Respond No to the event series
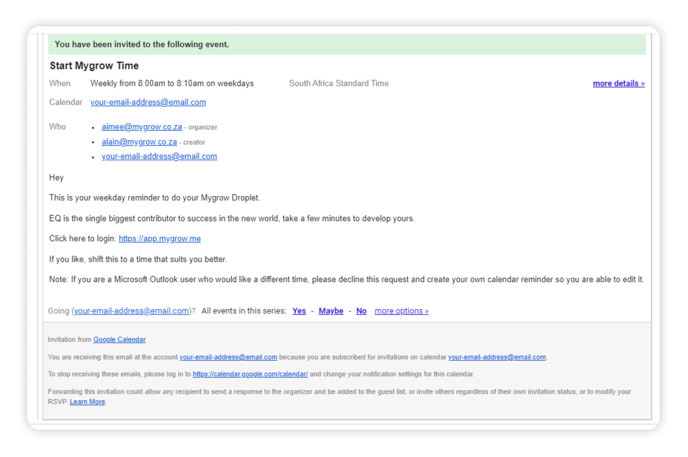This screenshot has height=457, width=688. click(x=361, y=311)
